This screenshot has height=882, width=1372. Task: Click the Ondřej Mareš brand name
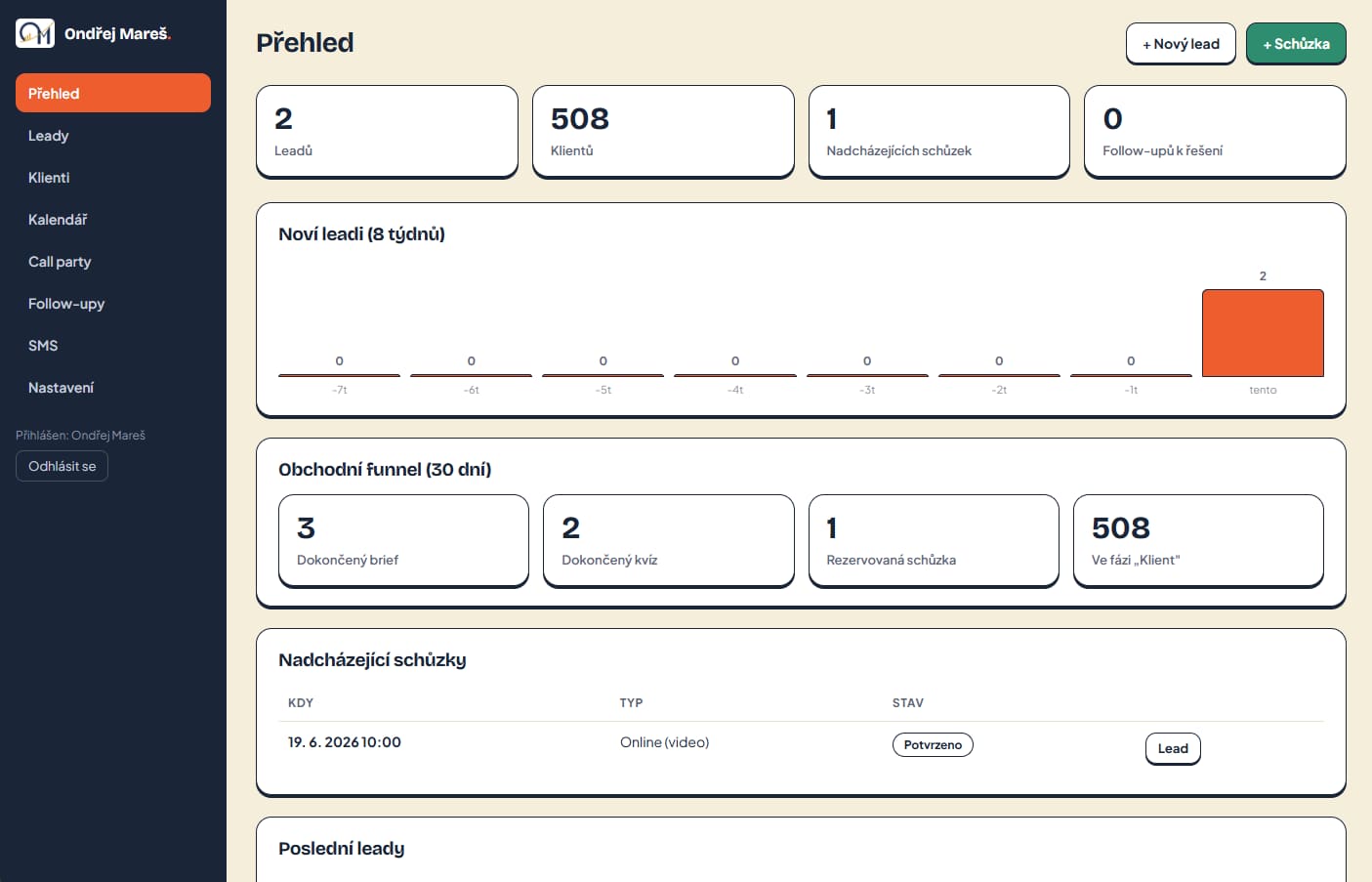tap(117, 33)
